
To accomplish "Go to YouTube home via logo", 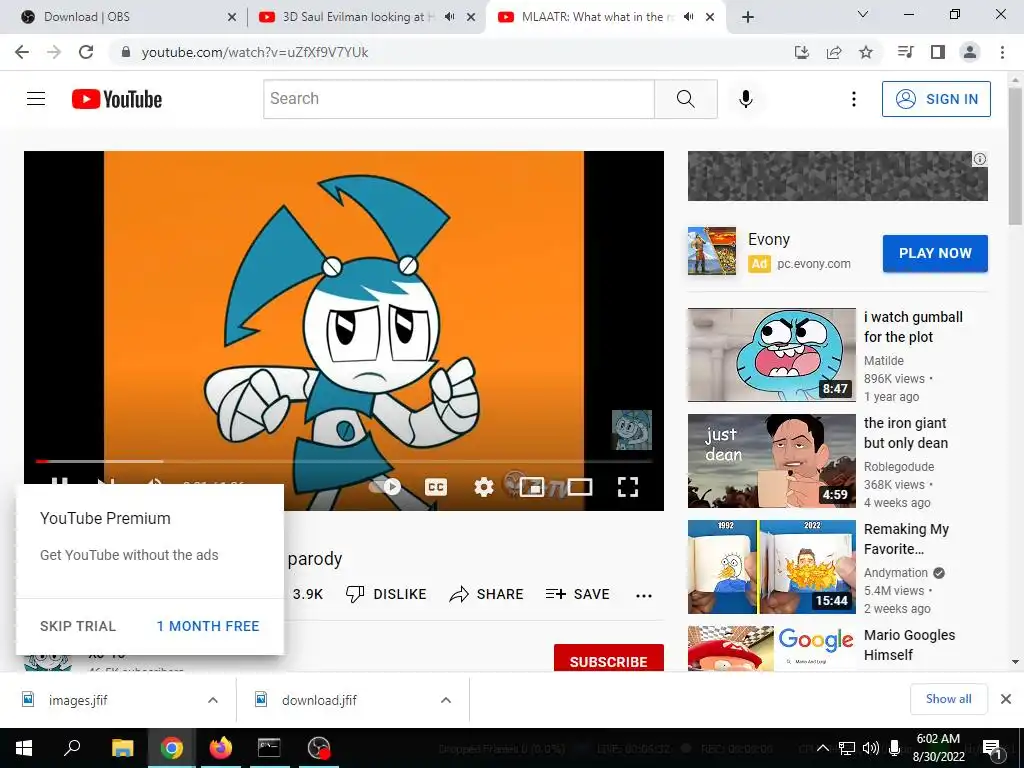I will pos(117,99).
